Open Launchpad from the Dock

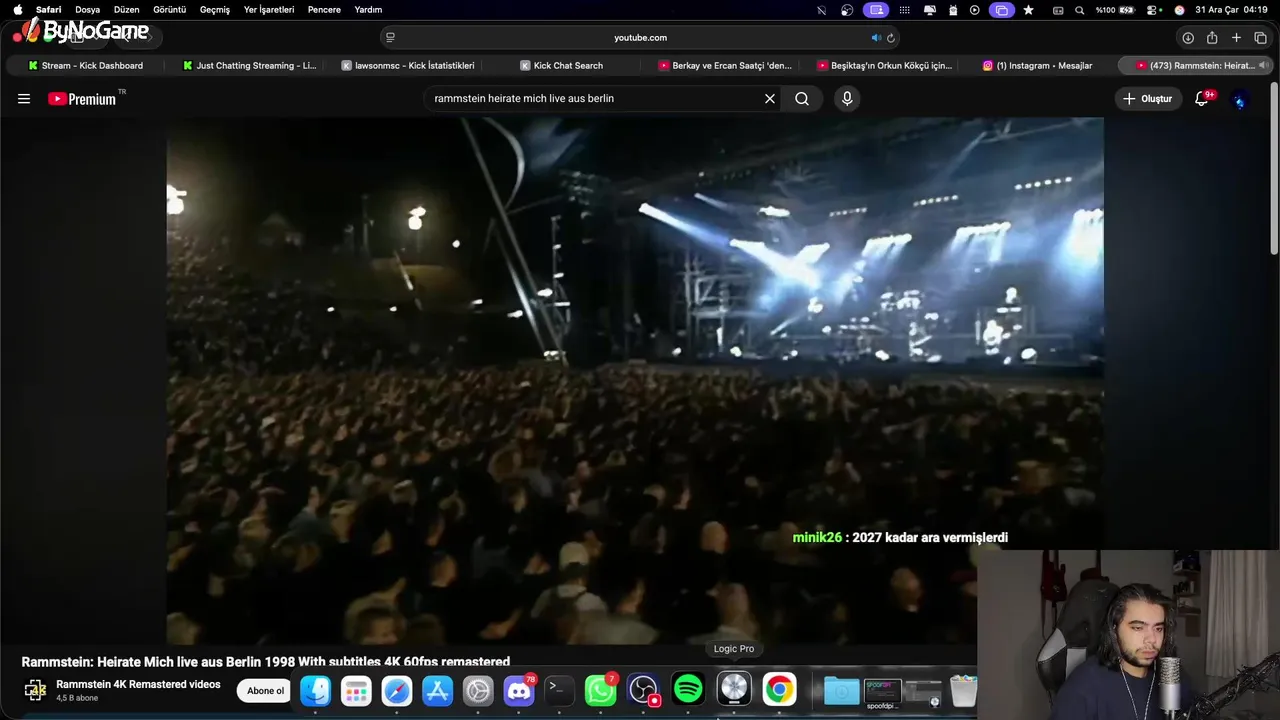[x=356, y=690]
